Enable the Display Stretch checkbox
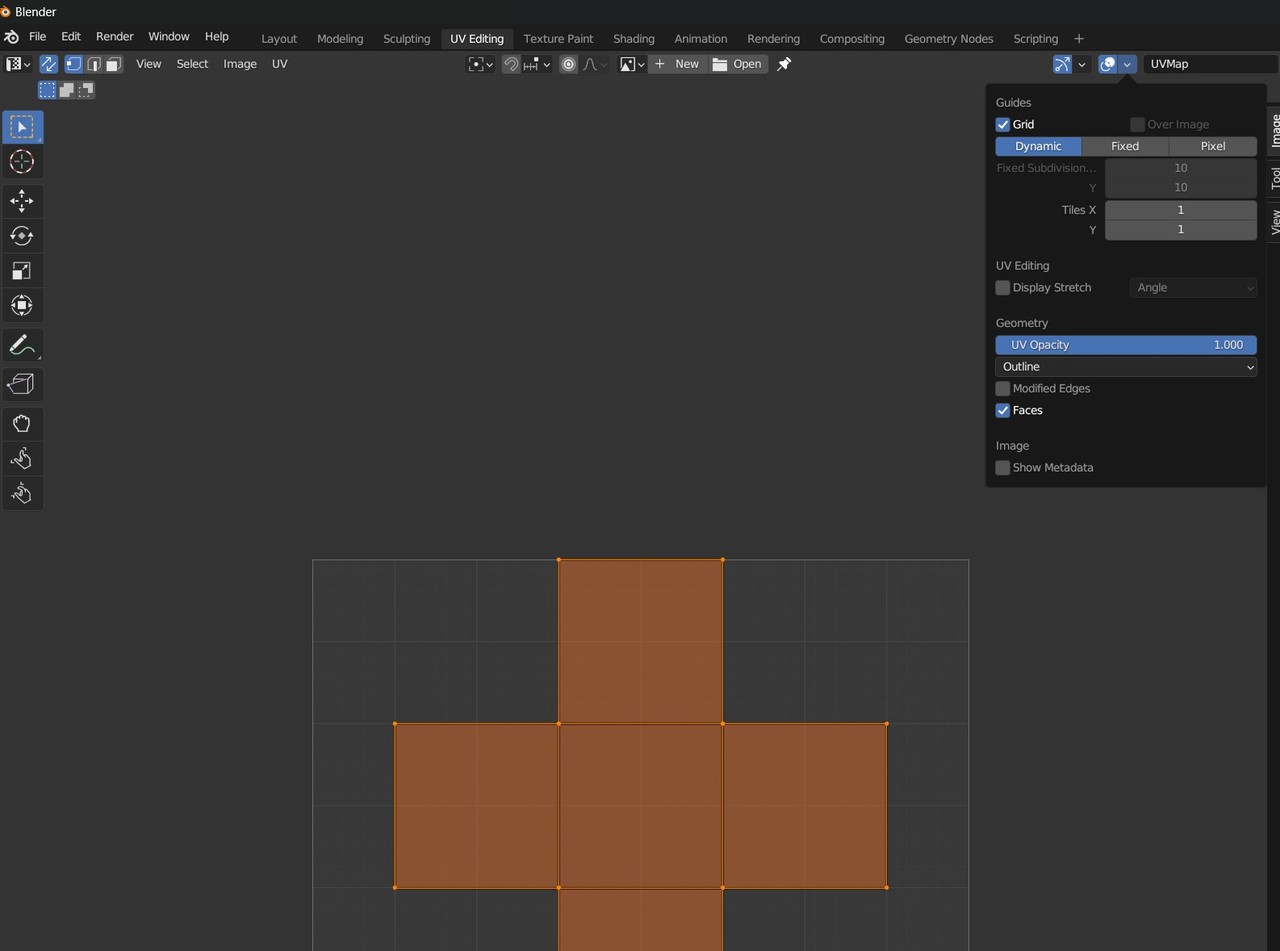1280x951 pixels. click(x=1003, y=288)
